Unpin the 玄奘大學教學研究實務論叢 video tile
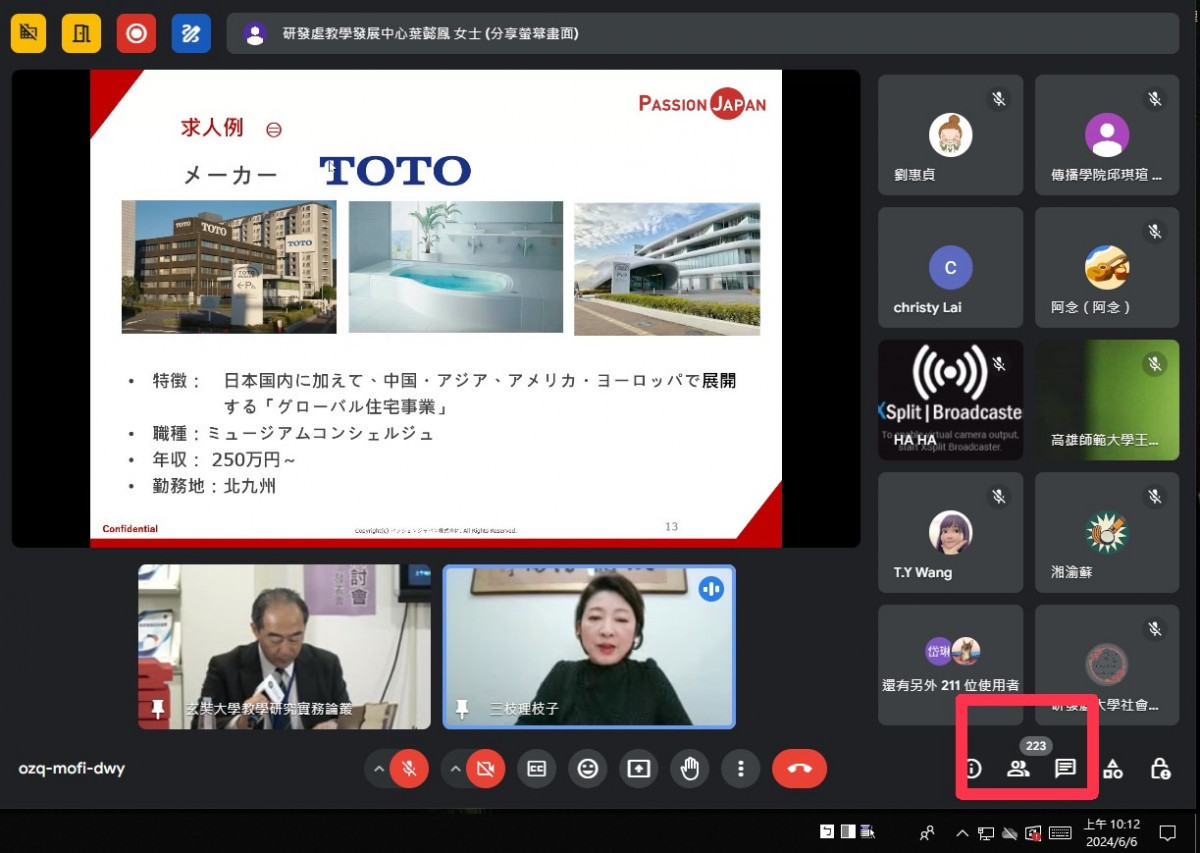 point(158,708)
